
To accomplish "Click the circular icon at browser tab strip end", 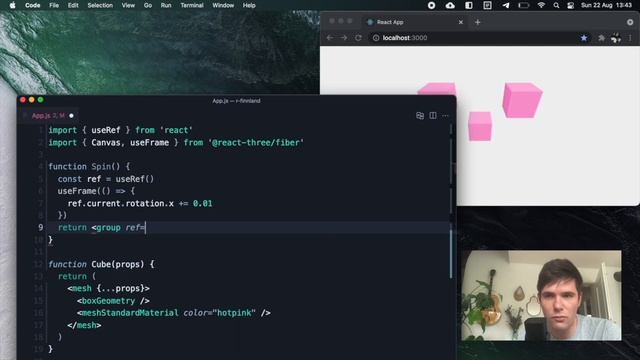I will [630, 22].
